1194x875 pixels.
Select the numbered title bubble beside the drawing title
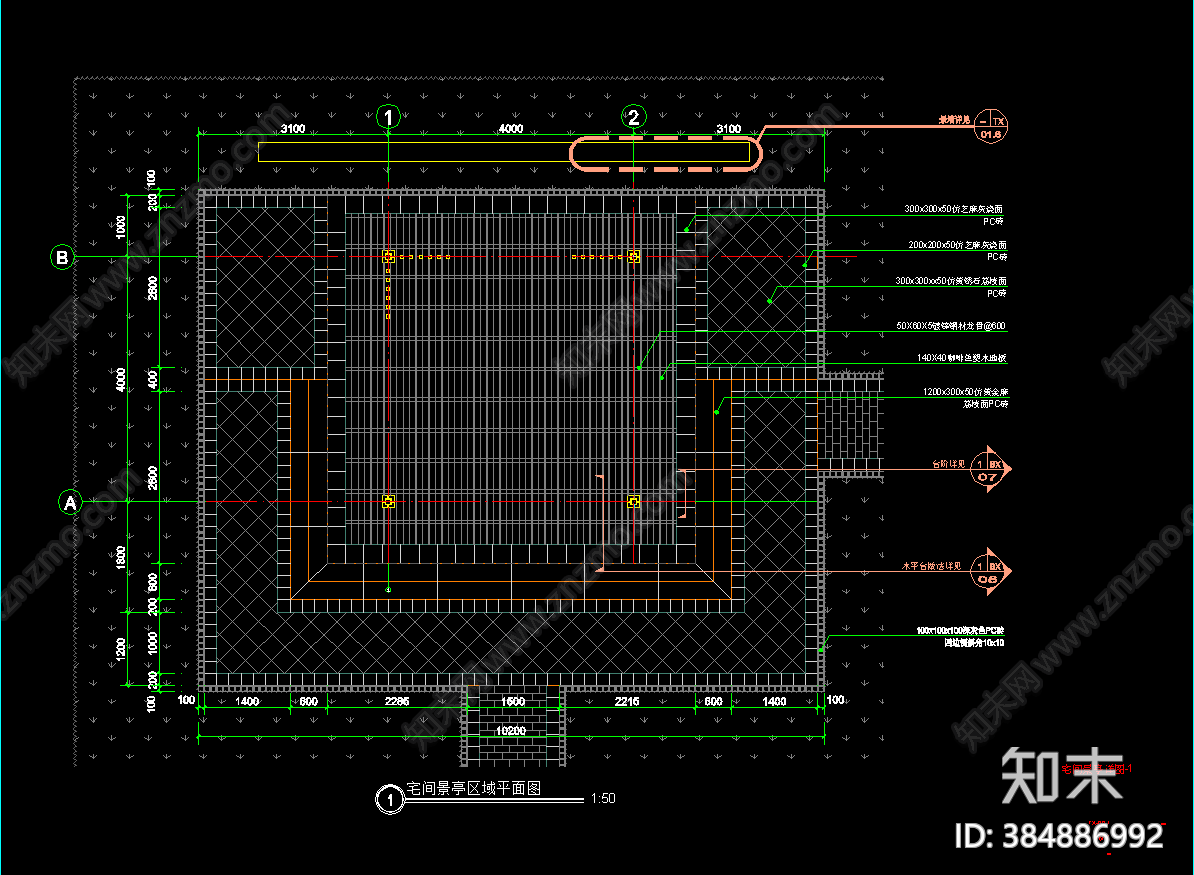[390, 800]
